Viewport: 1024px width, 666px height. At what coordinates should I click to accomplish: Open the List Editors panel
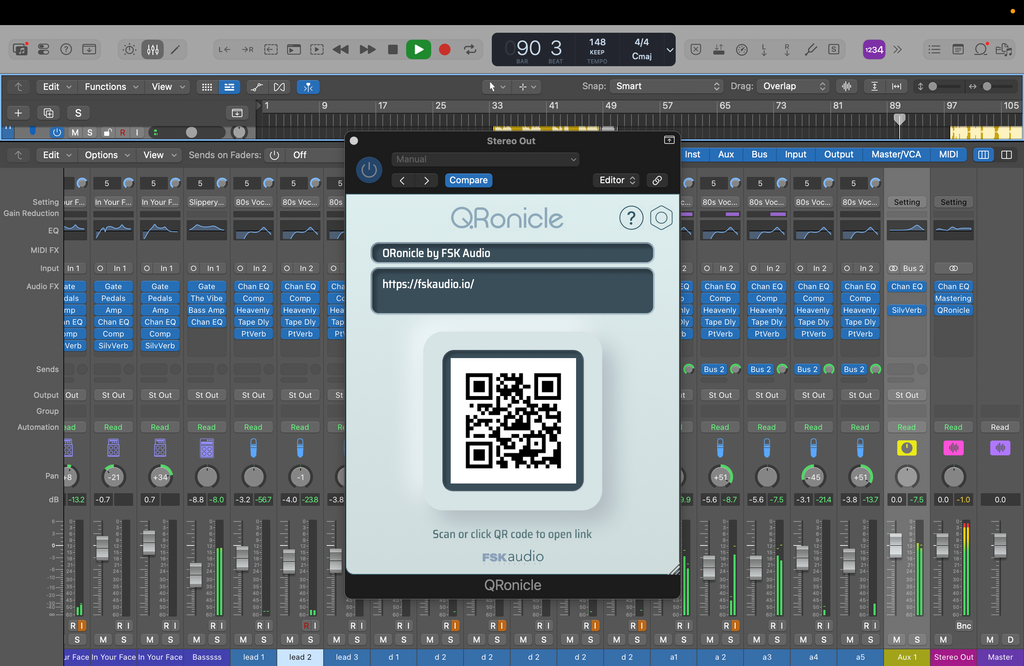[x=935, y=50]
